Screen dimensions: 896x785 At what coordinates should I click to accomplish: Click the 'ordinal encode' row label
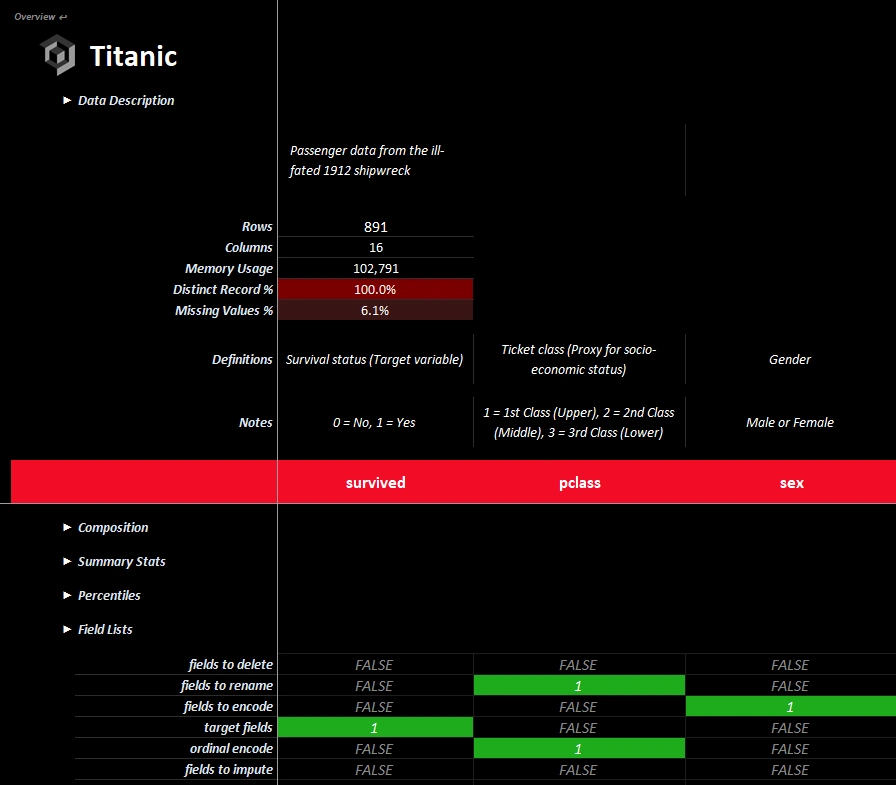[x=231, y=748]
